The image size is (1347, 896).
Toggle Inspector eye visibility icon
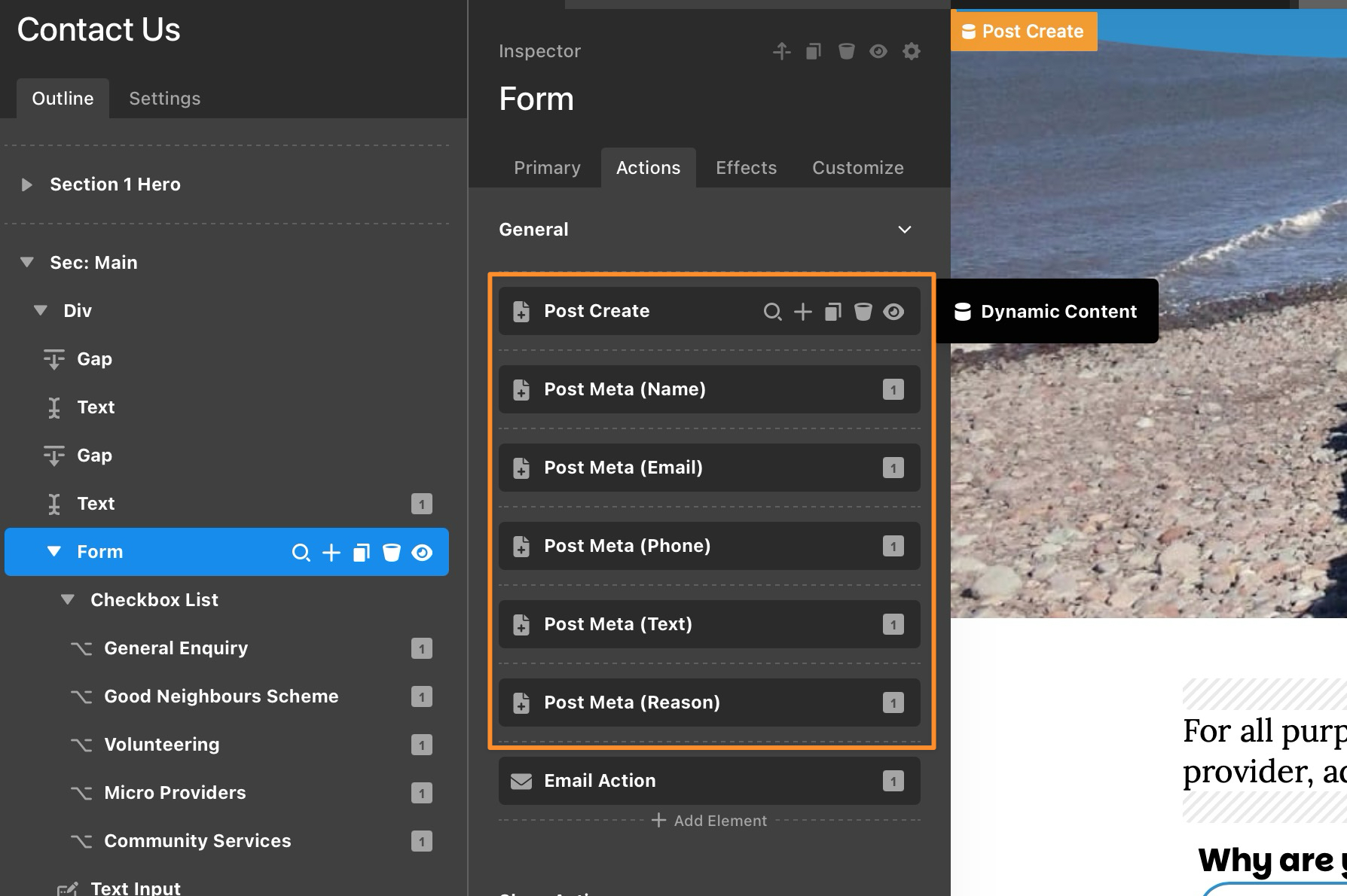coord(878,51)
